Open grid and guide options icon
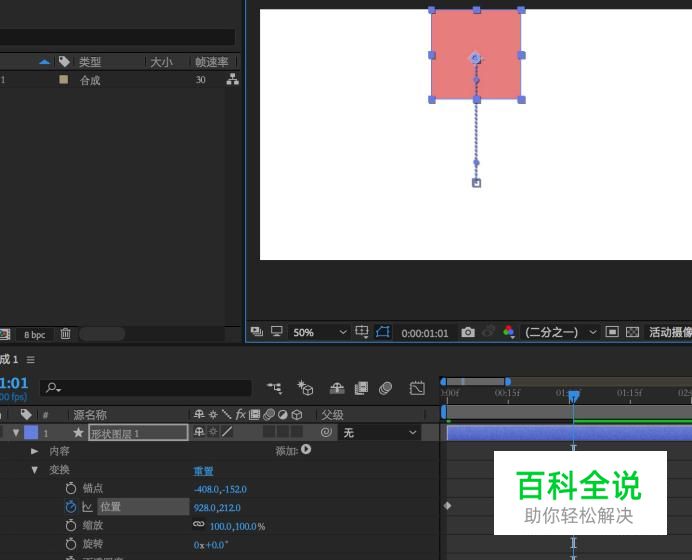The image size is (692, 560). tap(362, 331)
